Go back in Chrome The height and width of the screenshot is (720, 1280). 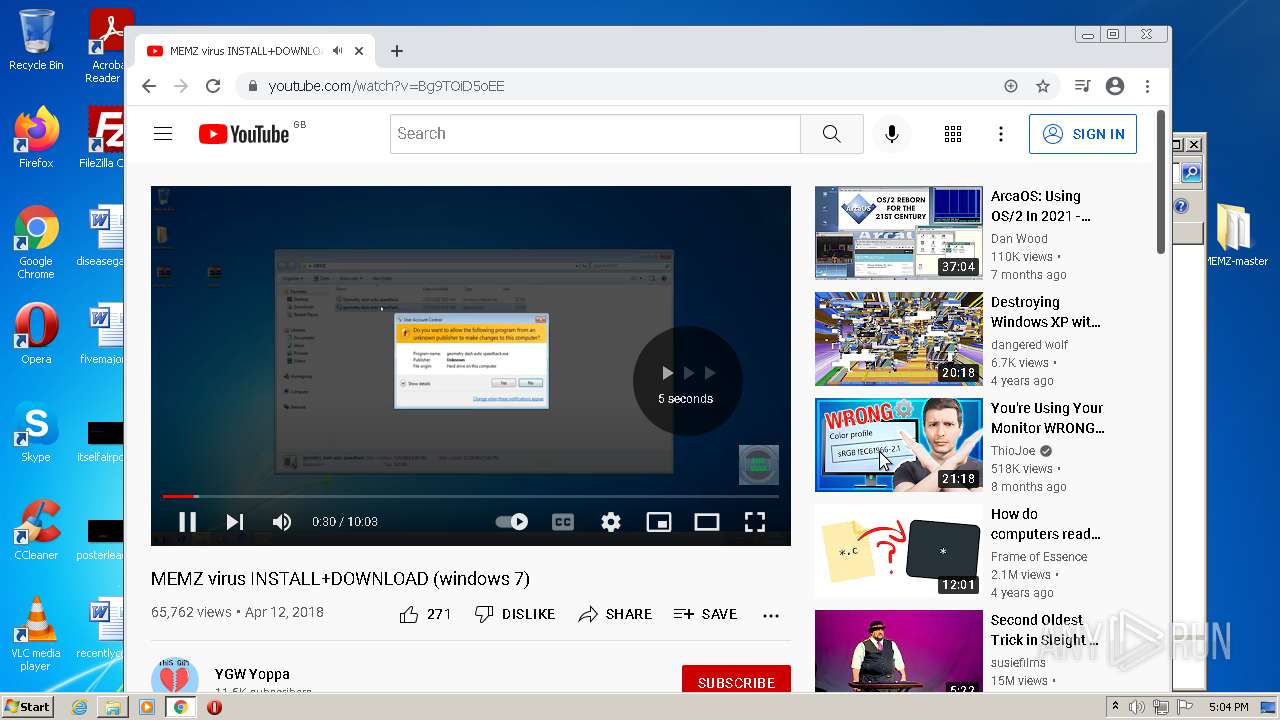(x=149, y=86)
